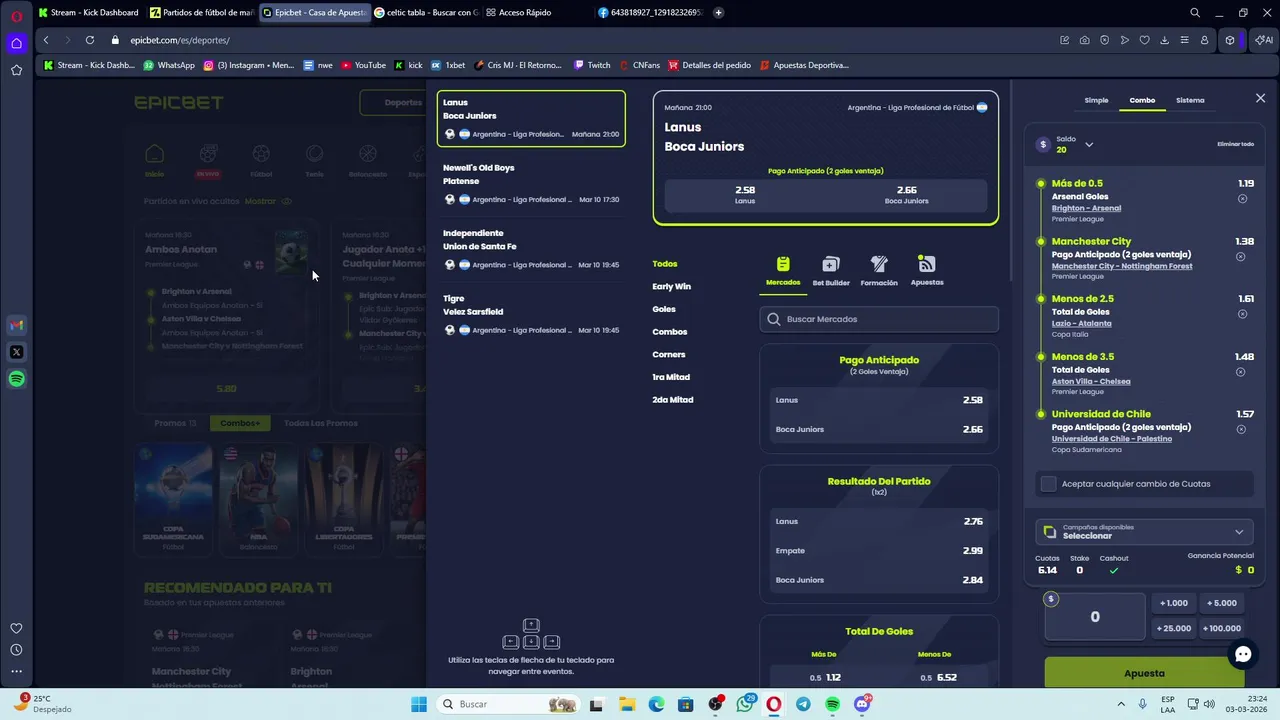The image size is (1280, 720).
Task: Open Opera Aria AI button
Action: (1263, 40)
